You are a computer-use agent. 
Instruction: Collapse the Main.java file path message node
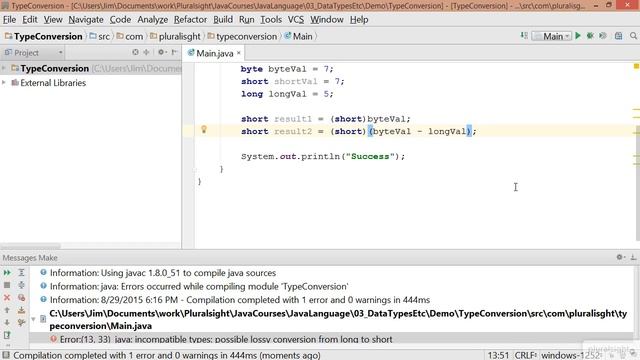(33, 319)
